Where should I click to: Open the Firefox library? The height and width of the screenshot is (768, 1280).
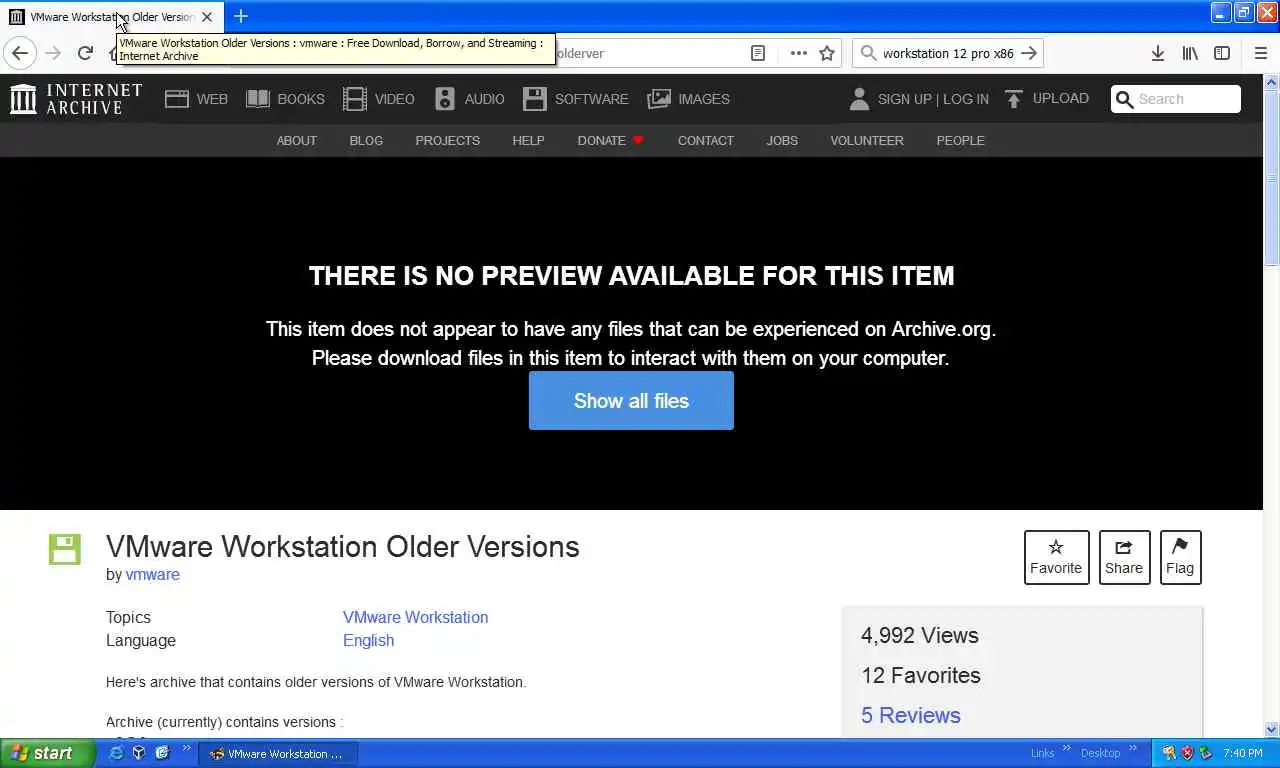[x=1190, y=53]
